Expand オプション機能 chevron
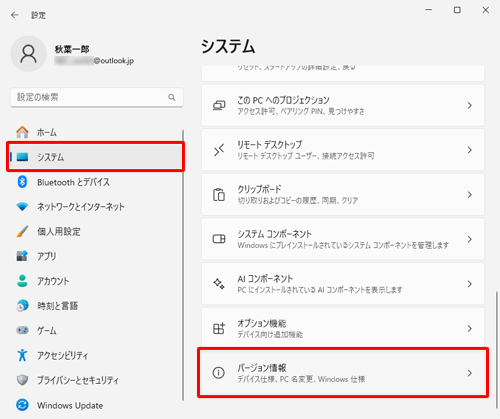The image size is (500, 419). 470,328
